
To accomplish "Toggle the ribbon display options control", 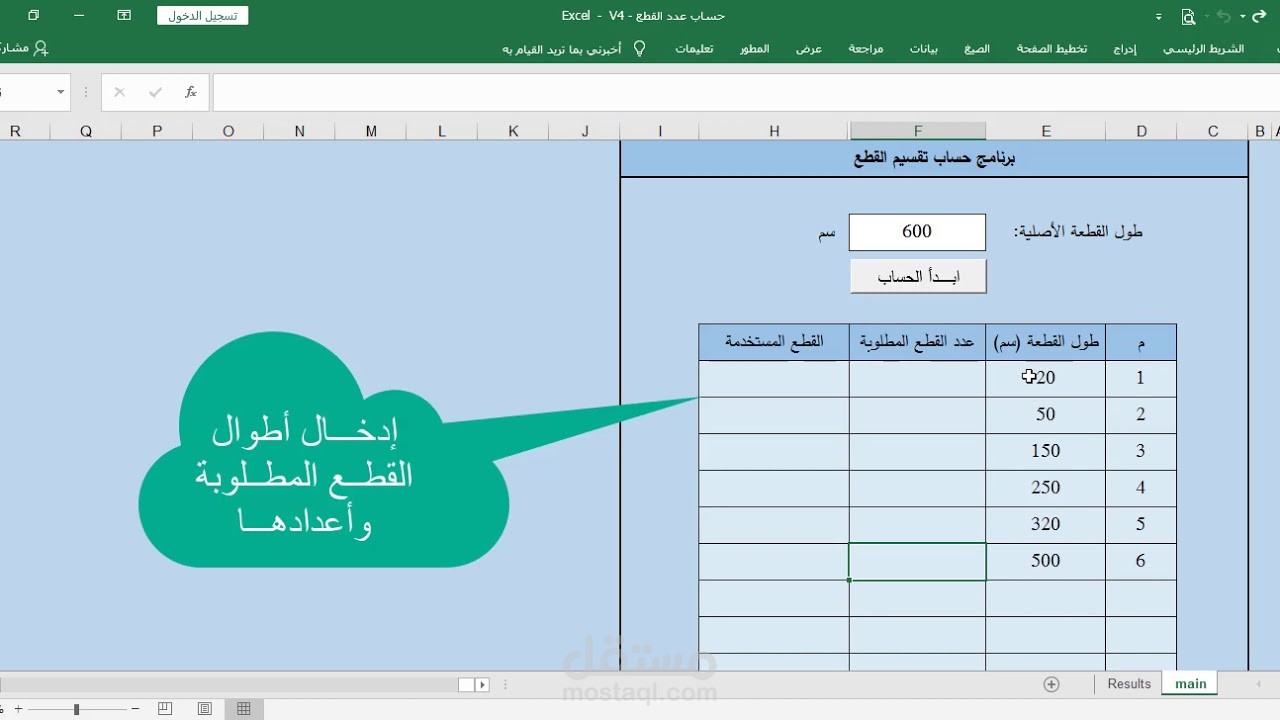I will tap(1158, 16).
